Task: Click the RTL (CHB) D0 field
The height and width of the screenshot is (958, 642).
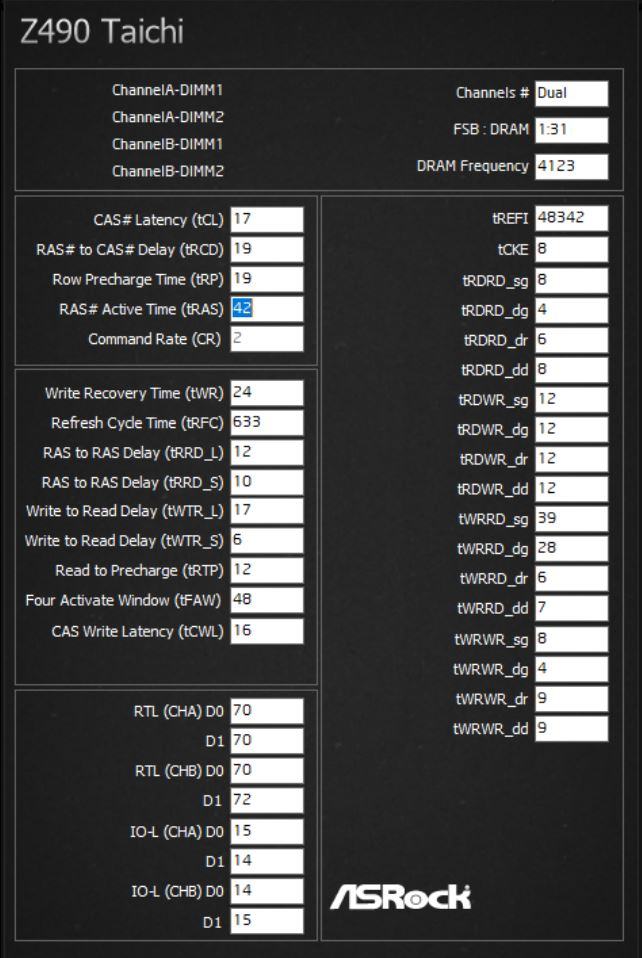Action: click(267, 770)
